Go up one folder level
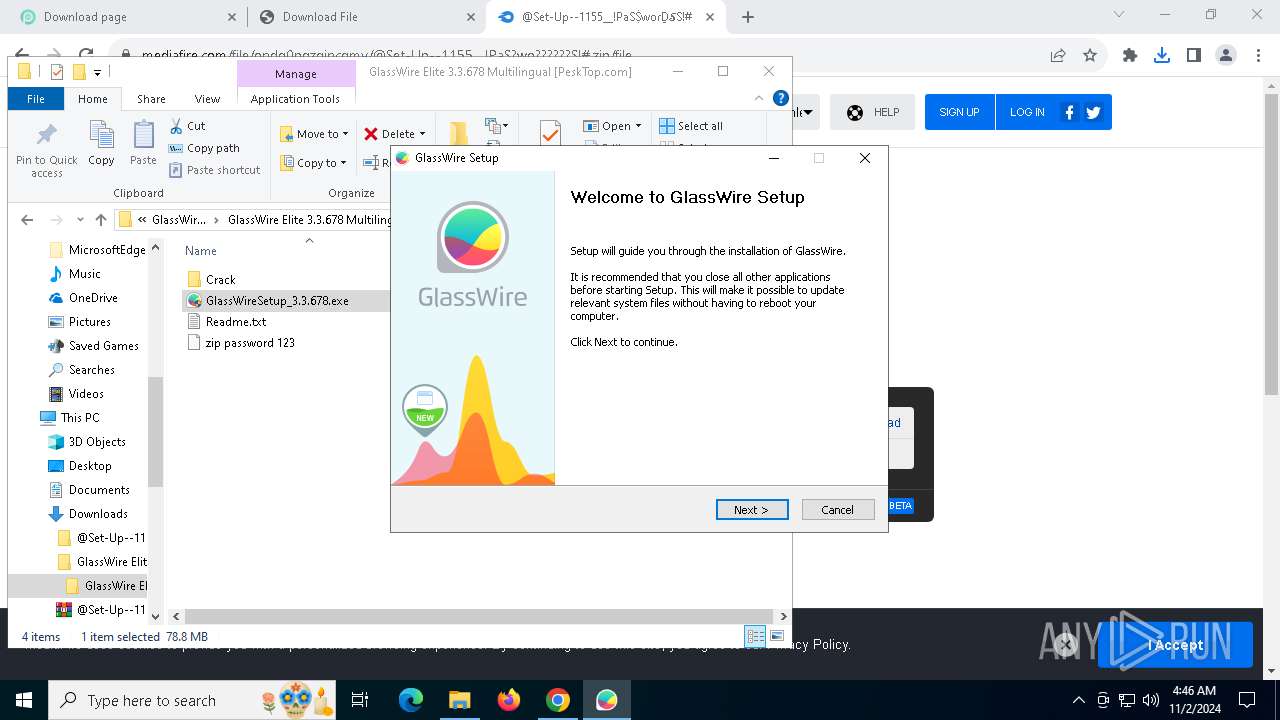The height and width of the screenshot is (720, 1280). pos(101,220)
